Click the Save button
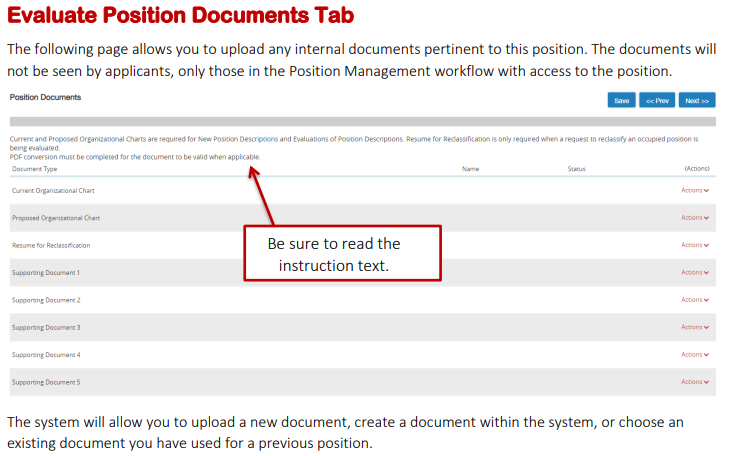730x456 pixels. click(x=621, y=100)
